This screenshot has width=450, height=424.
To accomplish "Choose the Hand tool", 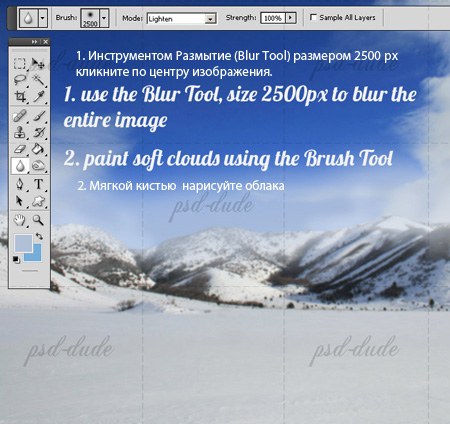I will (20, 220).
